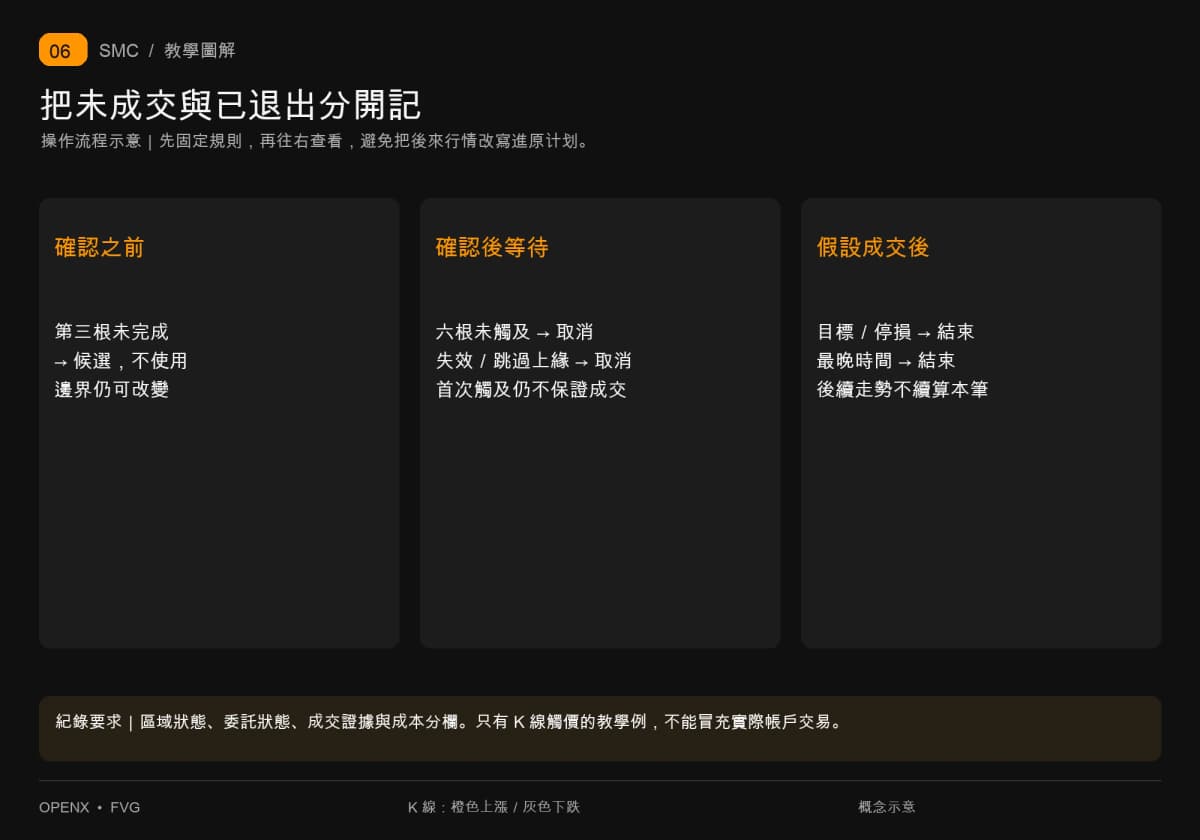1200x840 pixels.
Task: Click the line '目標 / 停損 → 結束'
Action: coord(896,332)
